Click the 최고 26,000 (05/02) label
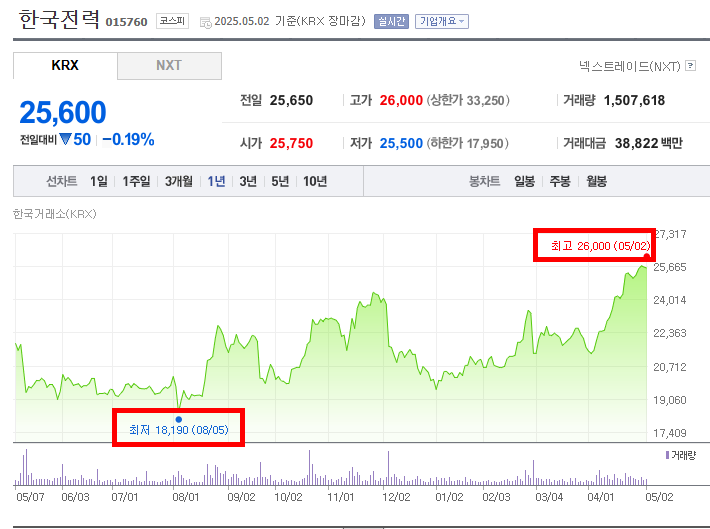Screen dimensions: 710x529 (600, 246)
